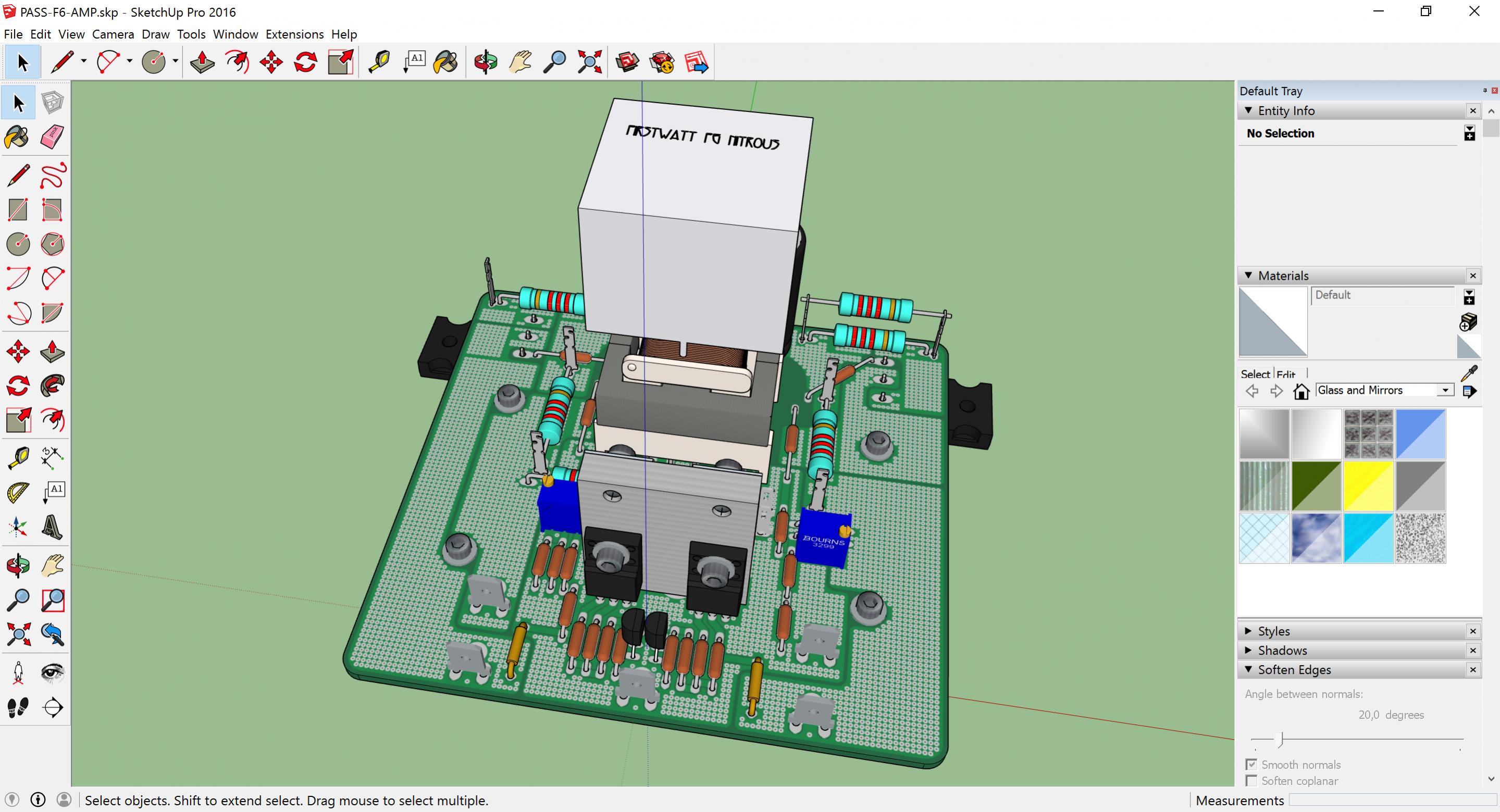
Task: Click the credits info status bar icon
Action: coord(38,800)
